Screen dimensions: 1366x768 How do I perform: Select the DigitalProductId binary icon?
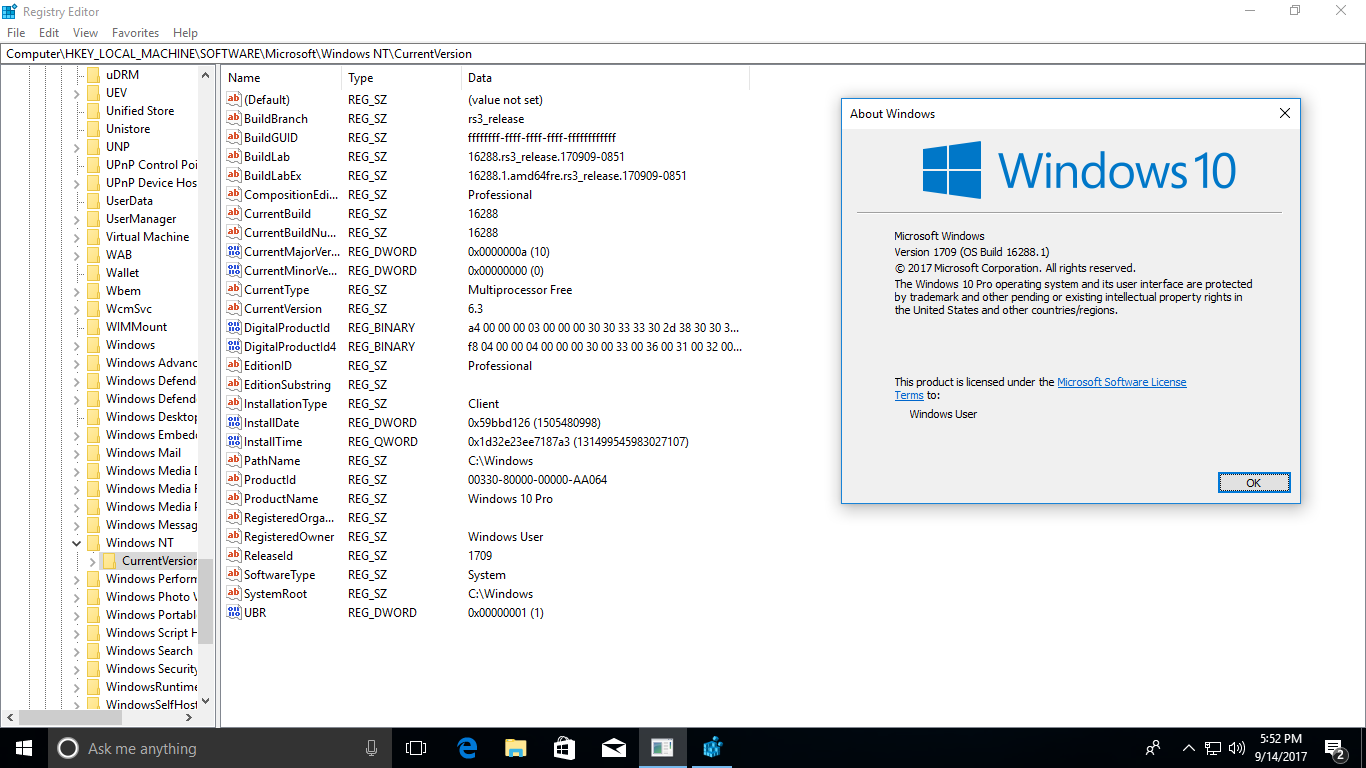tap(234, 328)
